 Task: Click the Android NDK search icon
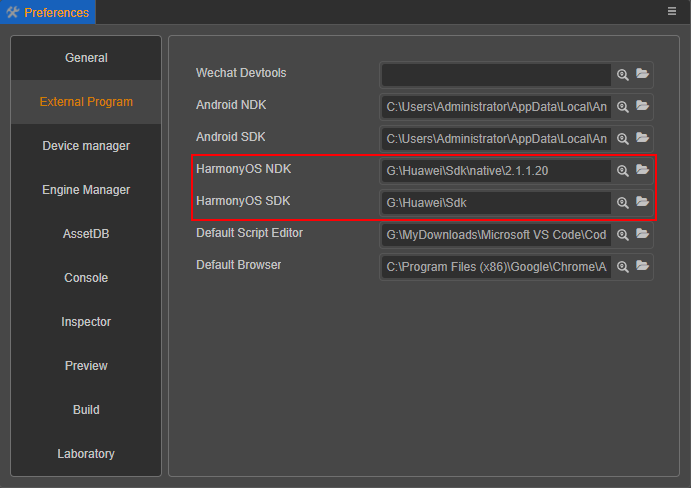pyautogui.click(x=622, y=106)
